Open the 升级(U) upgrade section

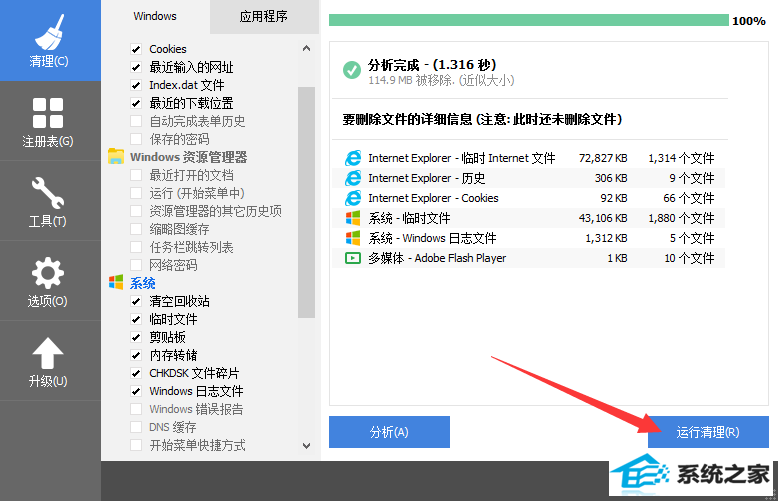click(x=50, y=361)
